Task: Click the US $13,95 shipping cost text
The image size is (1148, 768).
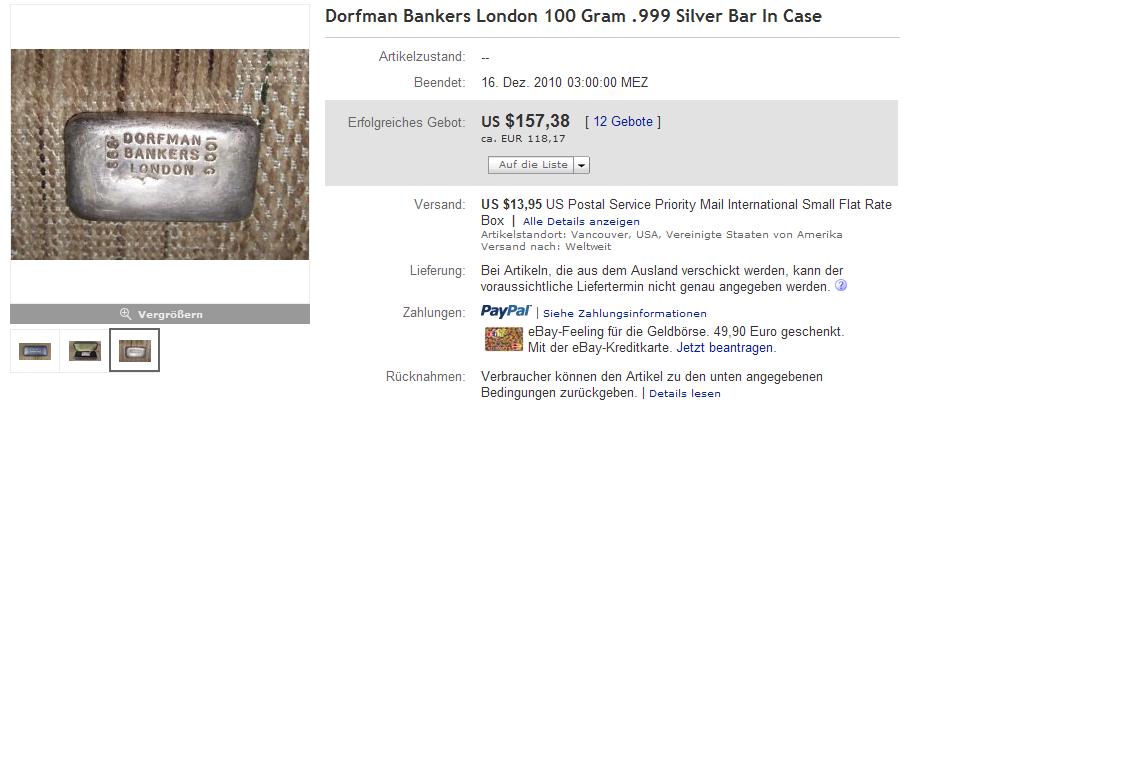Action: coord(511,204)
